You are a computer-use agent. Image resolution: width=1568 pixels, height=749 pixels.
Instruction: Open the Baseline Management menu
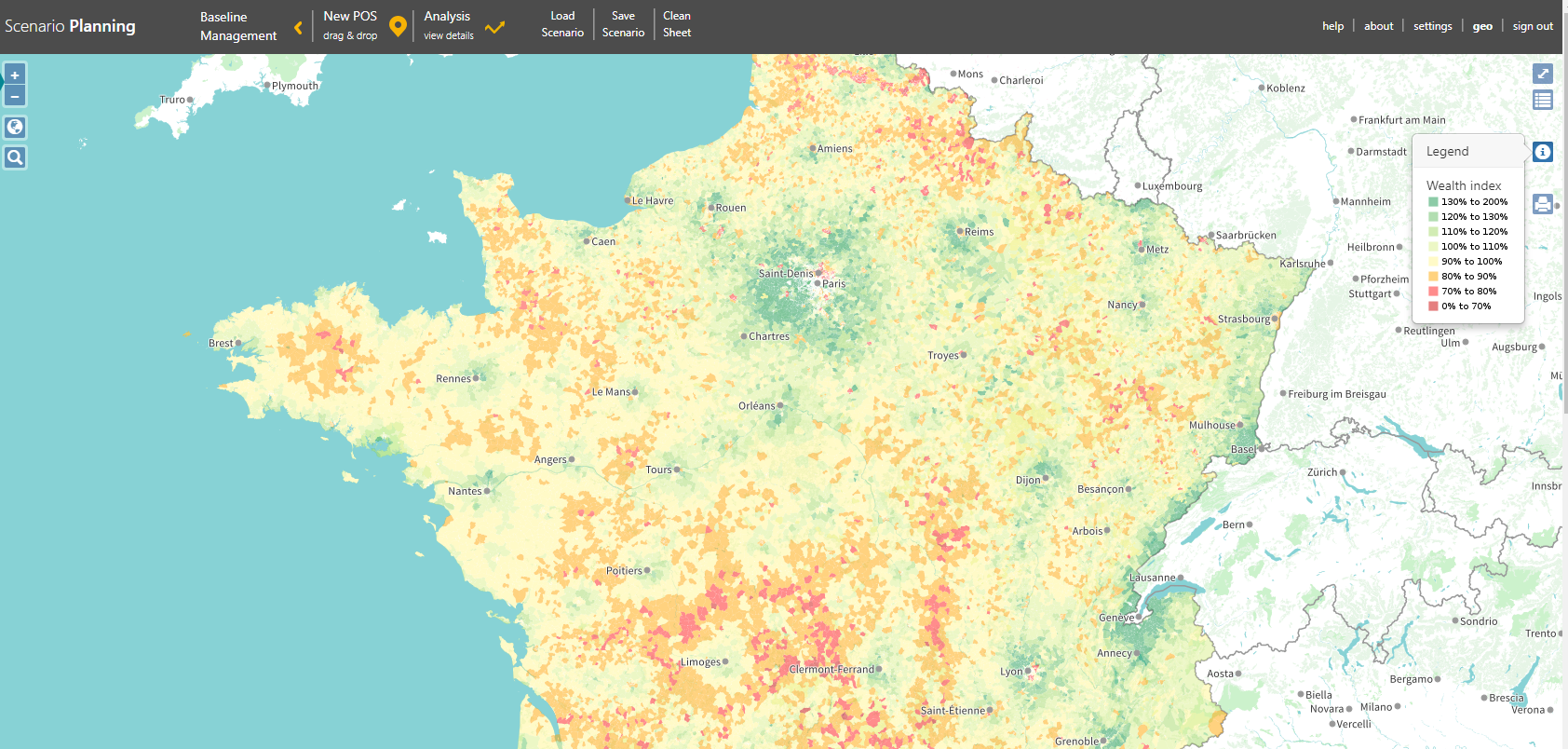point(237,26)
